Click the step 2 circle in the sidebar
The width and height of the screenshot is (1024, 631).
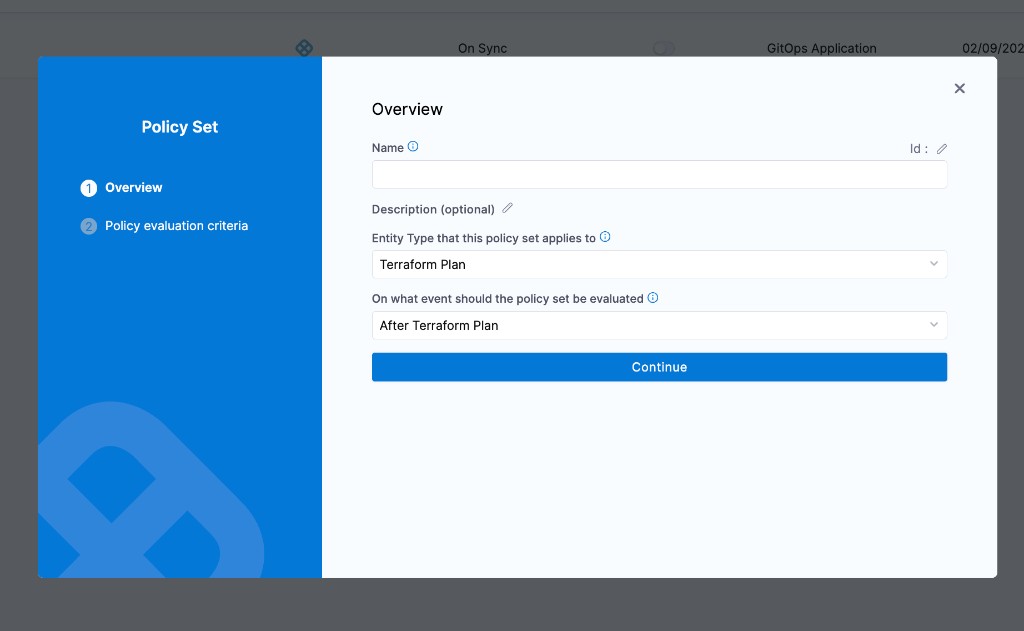(x=89, y=225)
